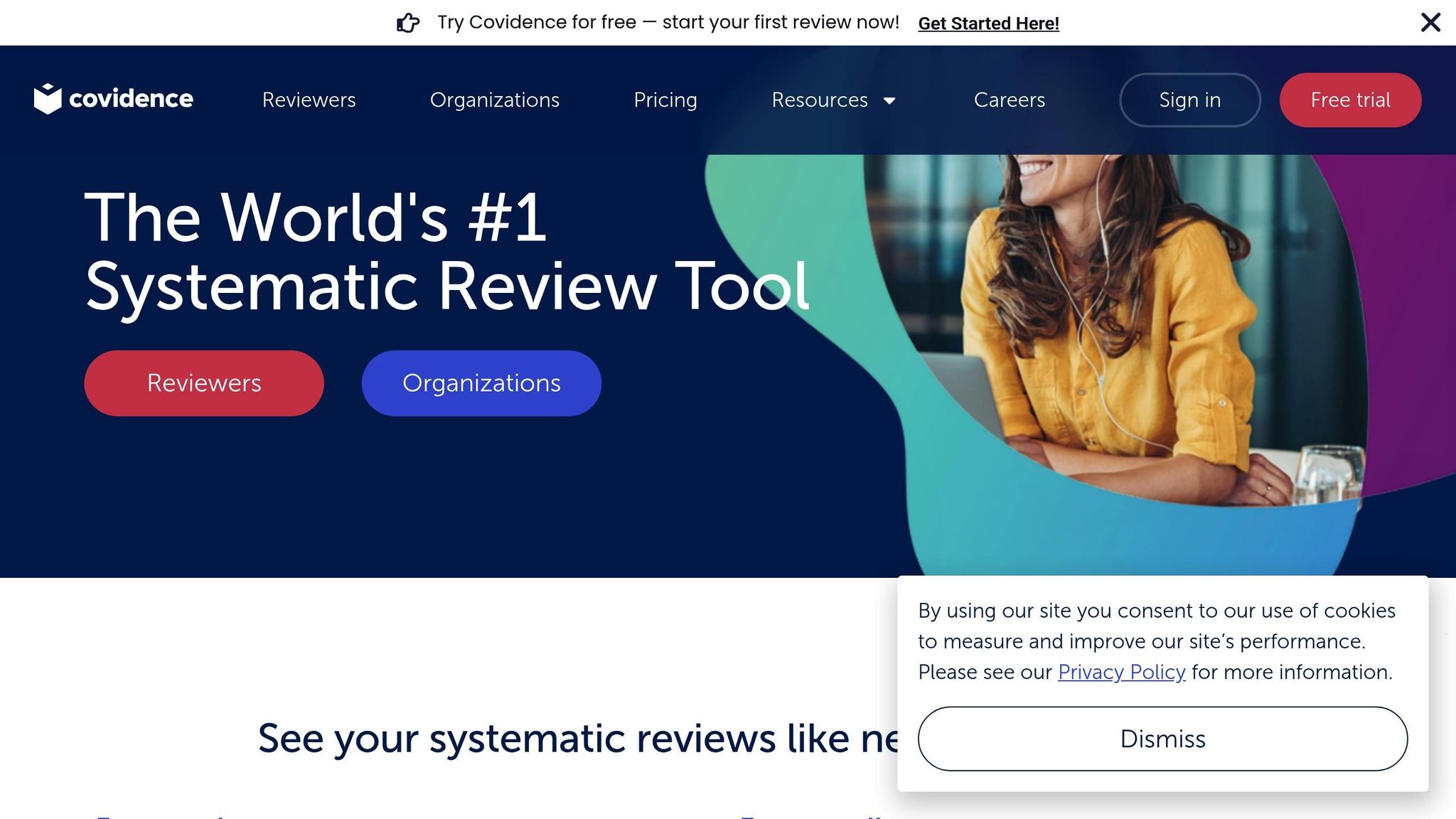
Task: Open the Resources menu item
Action: [820, 100]
